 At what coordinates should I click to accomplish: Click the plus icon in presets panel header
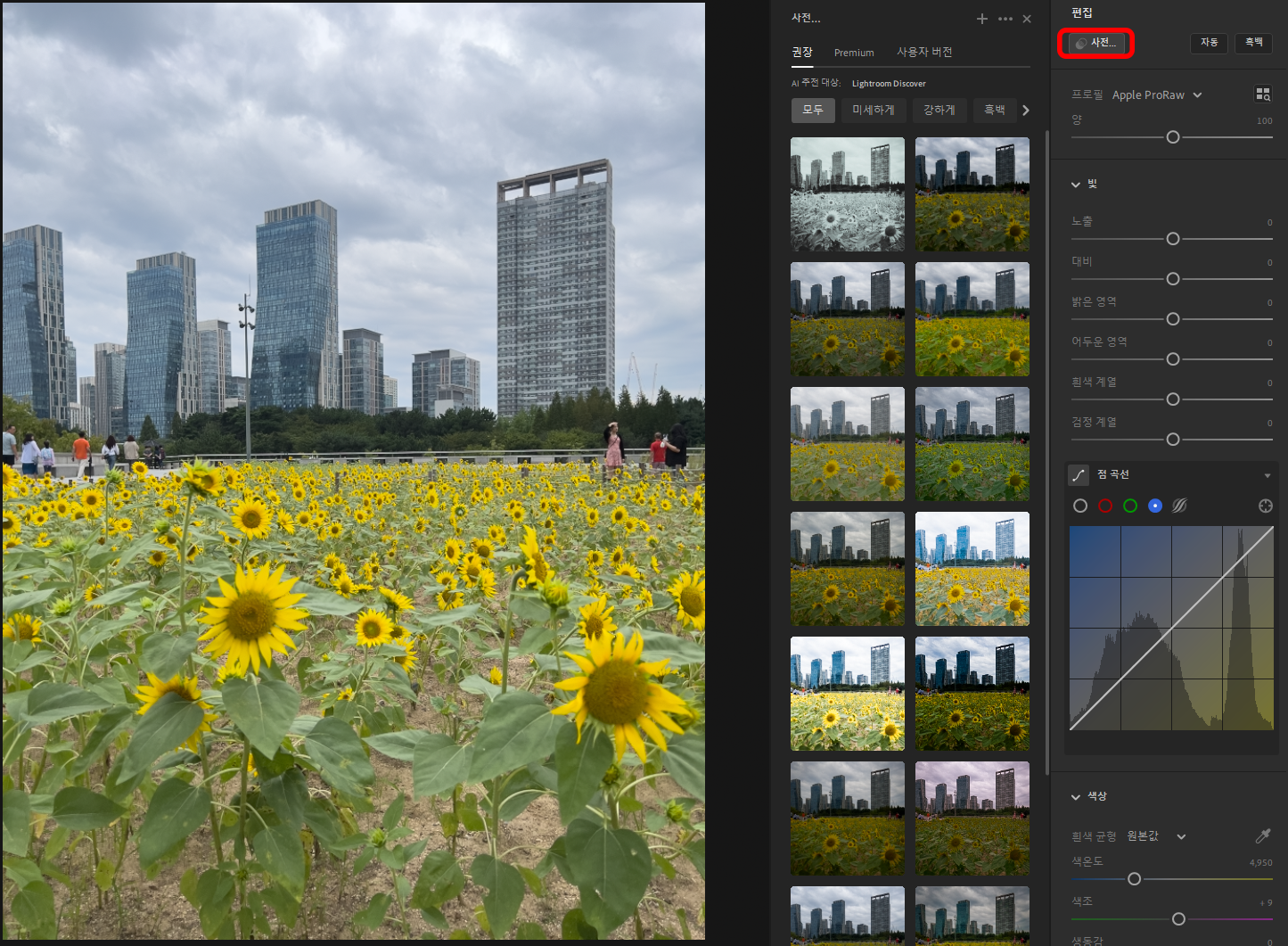coord(981,19)
